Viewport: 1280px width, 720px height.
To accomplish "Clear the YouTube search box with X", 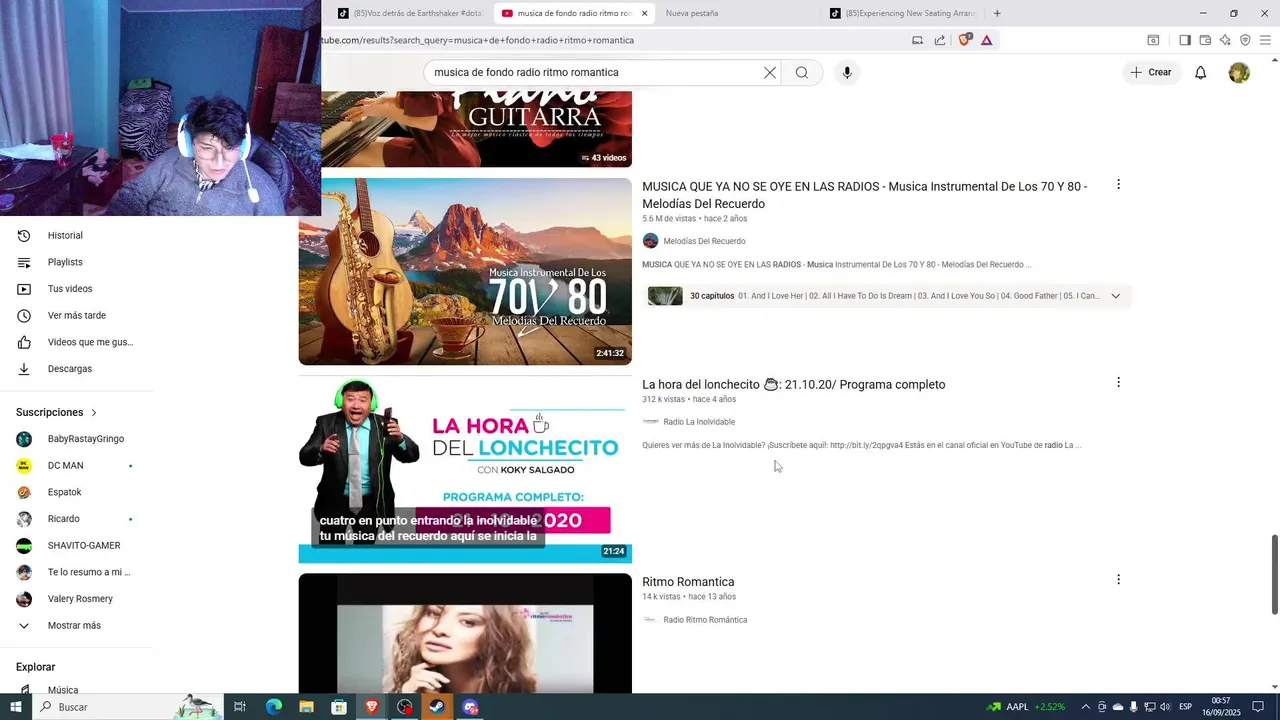I will [770, 72].
